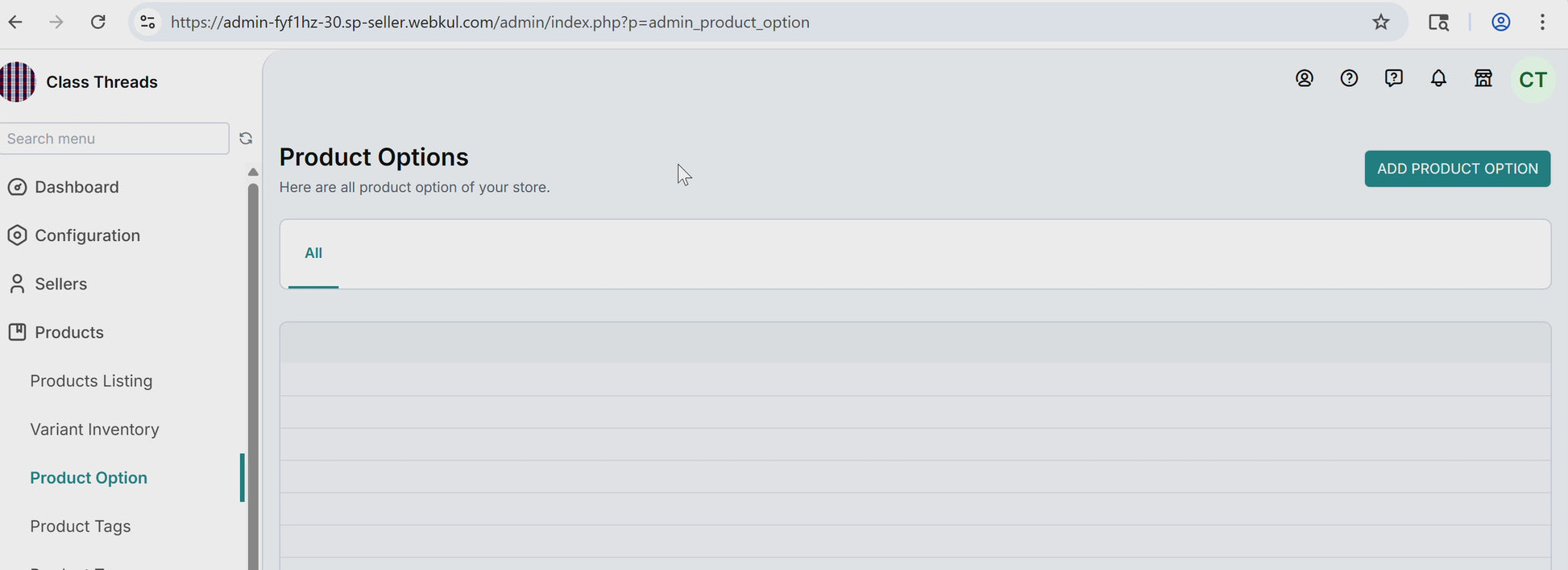1568x570 pixels.
Task: Click the storefront icon in header
Action: coord(1483,78)
